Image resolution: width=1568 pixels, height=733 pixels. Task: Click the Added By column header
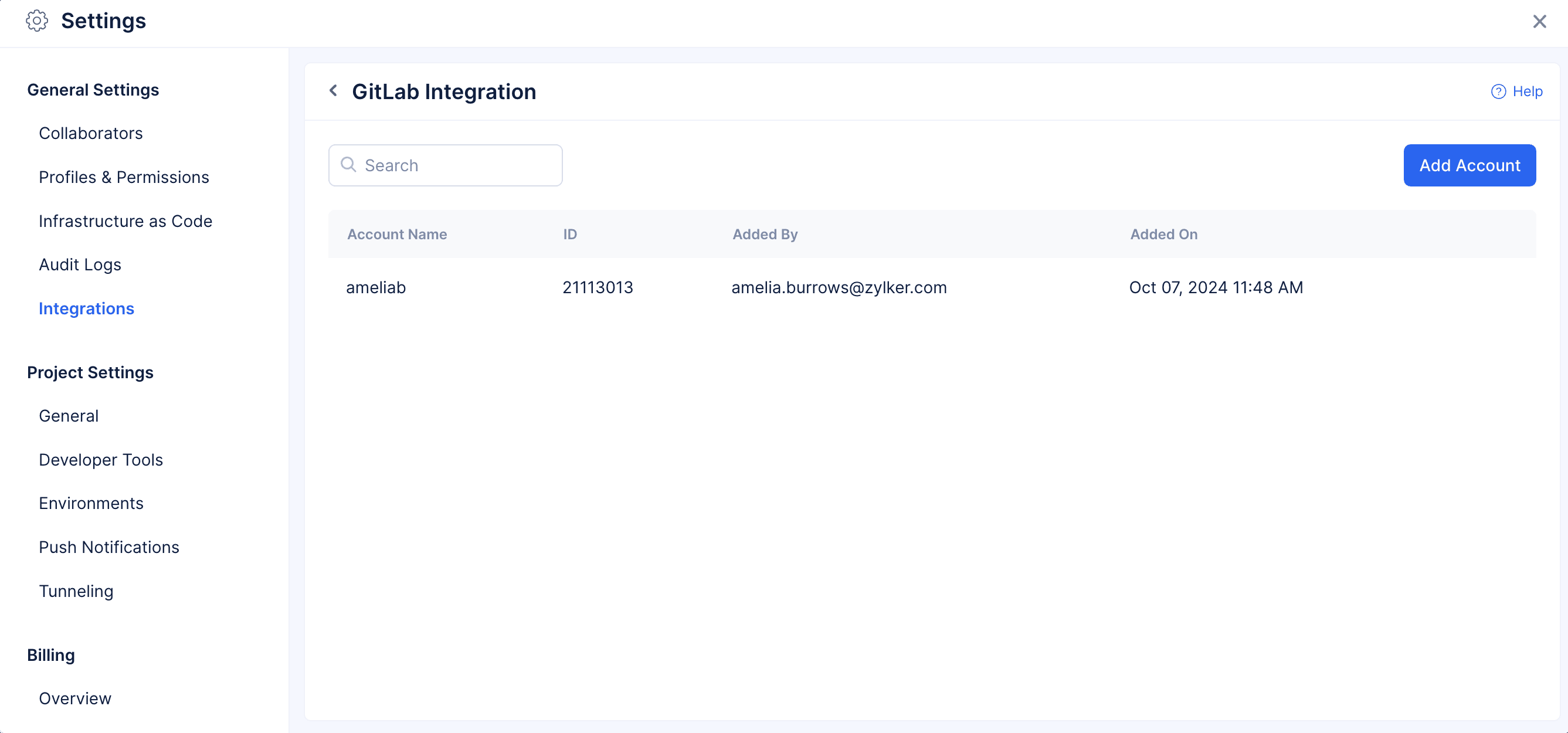pos(765,235)
